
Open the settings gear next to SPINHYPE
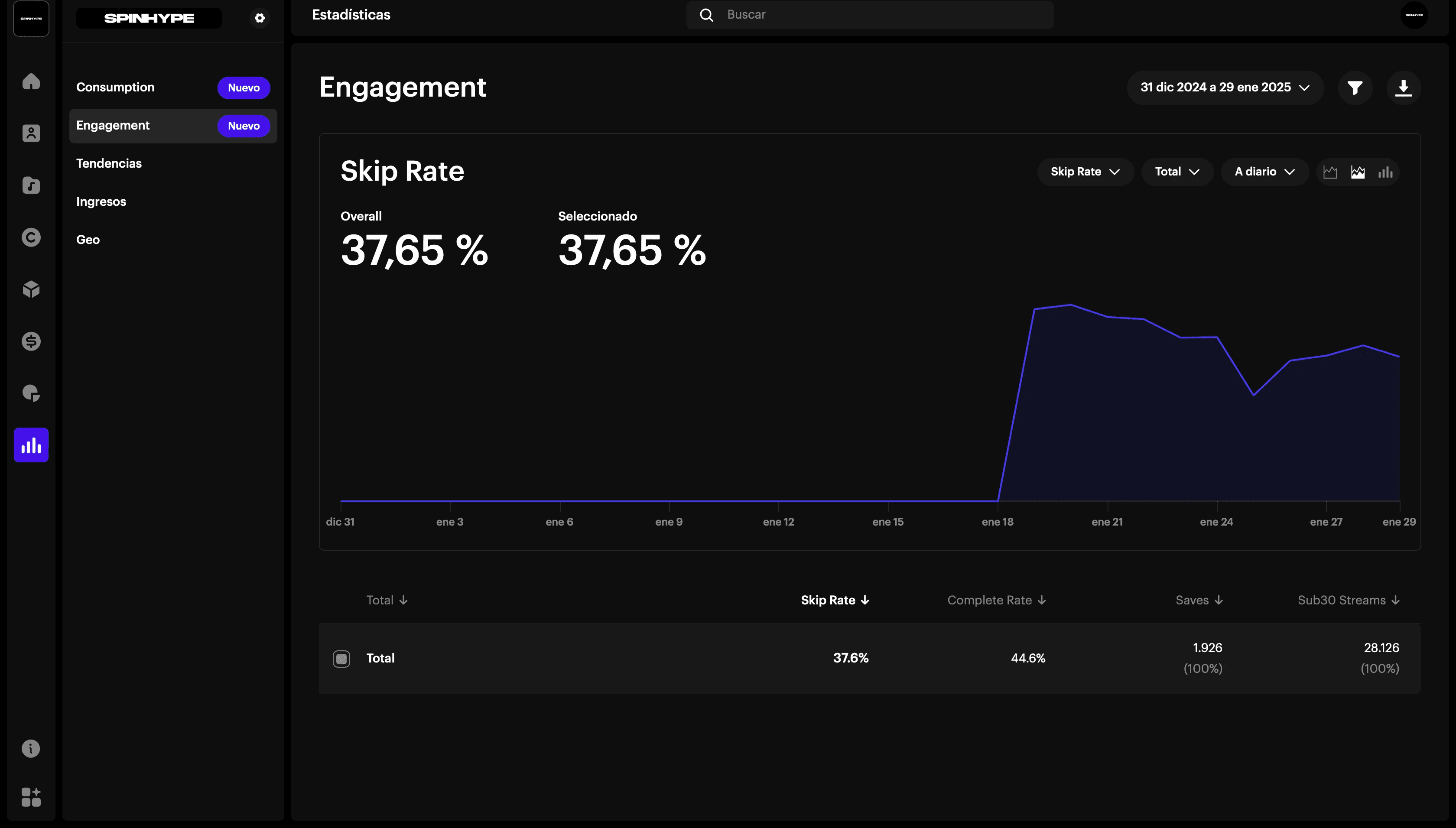click(260, 18)
